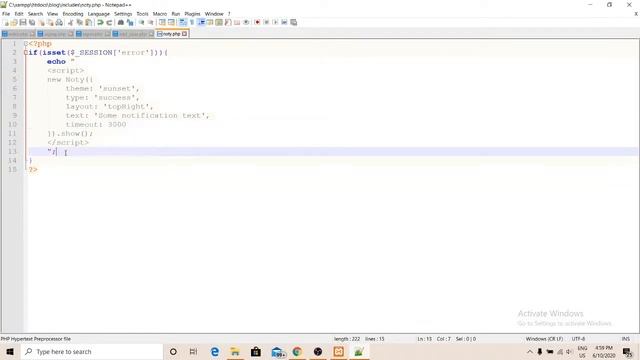The height and width of the screenshot is (360, 640).
Task: Open the Windows Start menu
Action: point(10,351)
